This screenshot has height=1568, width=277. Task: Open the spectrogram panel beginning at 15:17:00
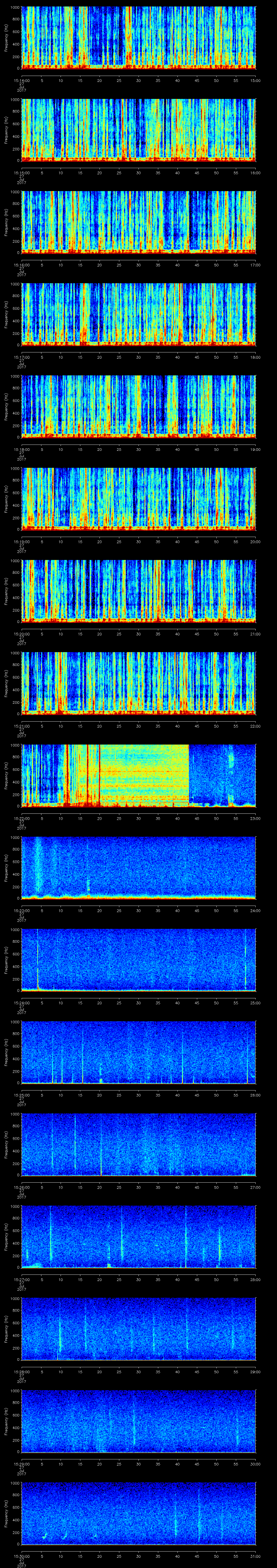click(x=139, y=314)
